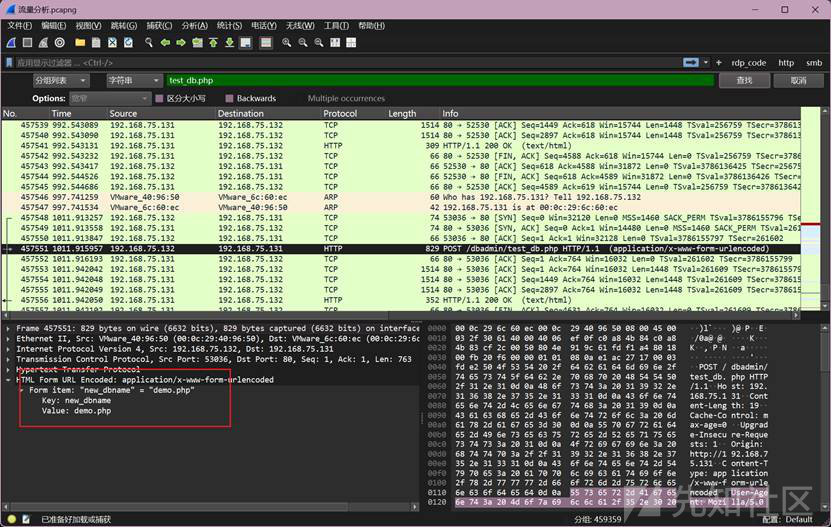This screenshot has width=831, height=527.
Task: Restart the current capture
Action: pos(43,42)
